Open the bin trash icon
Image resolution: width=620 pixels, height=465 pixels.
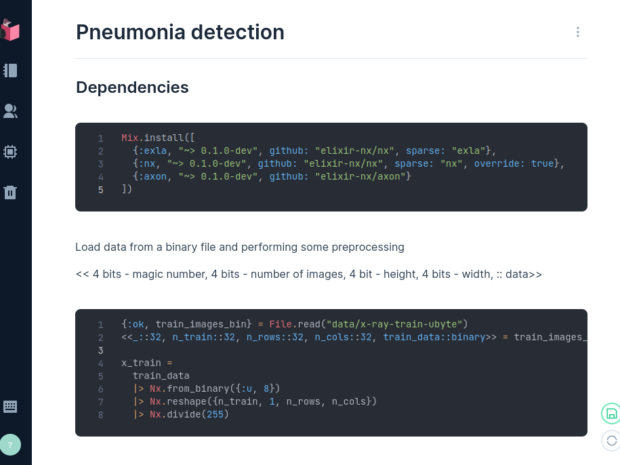(10, 193)
